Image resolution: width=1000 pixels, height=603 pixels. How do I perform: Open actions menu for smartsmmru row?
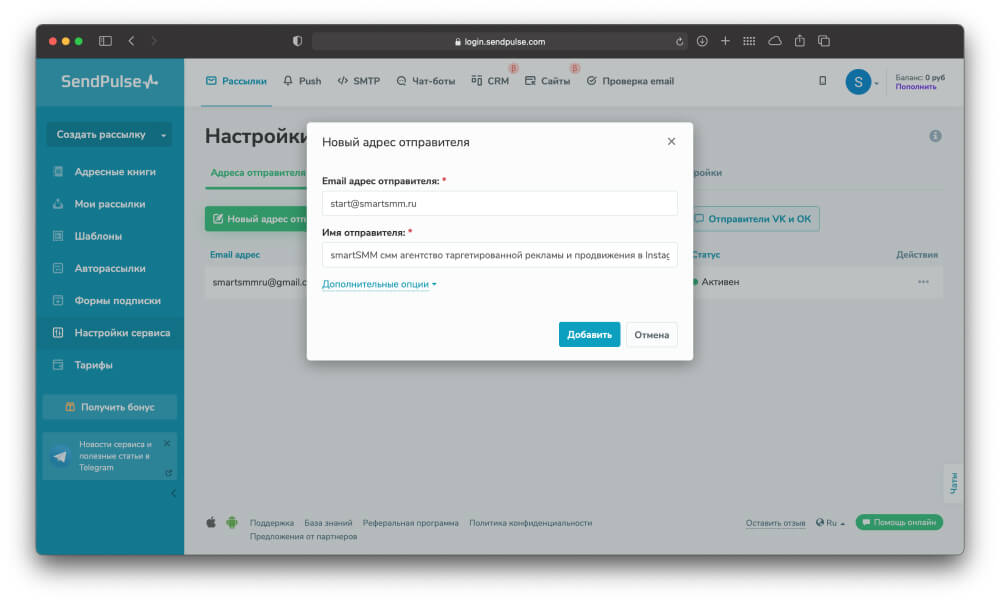923,282
